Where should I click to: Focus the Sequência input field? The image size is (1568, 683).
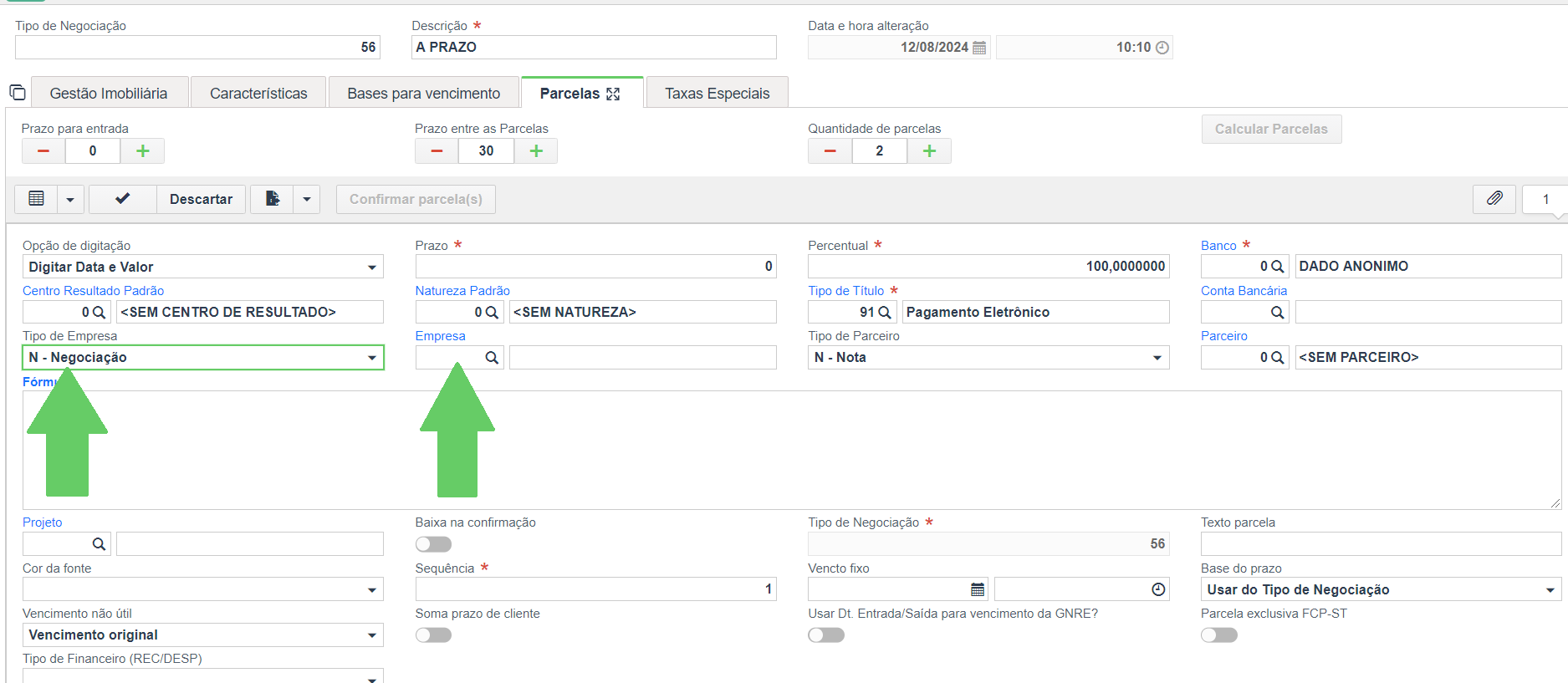(595, 589)
